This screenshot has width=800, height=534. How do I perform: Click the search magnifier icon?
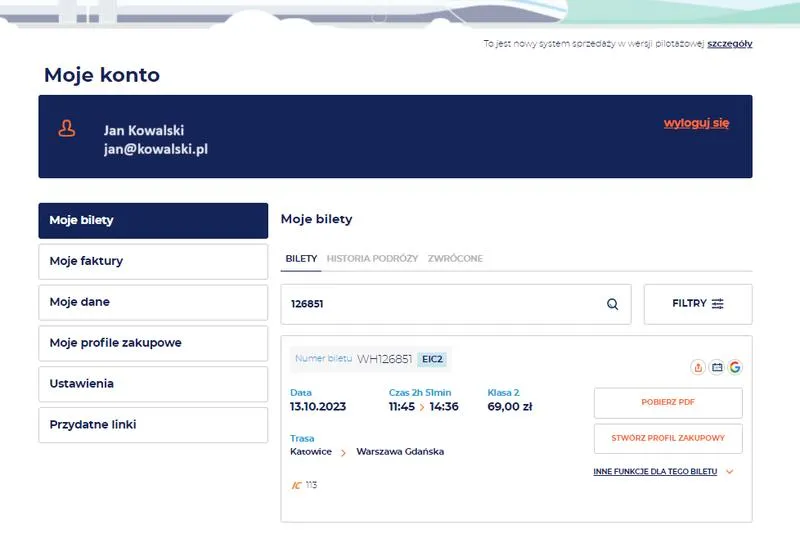tap(613, 304)
